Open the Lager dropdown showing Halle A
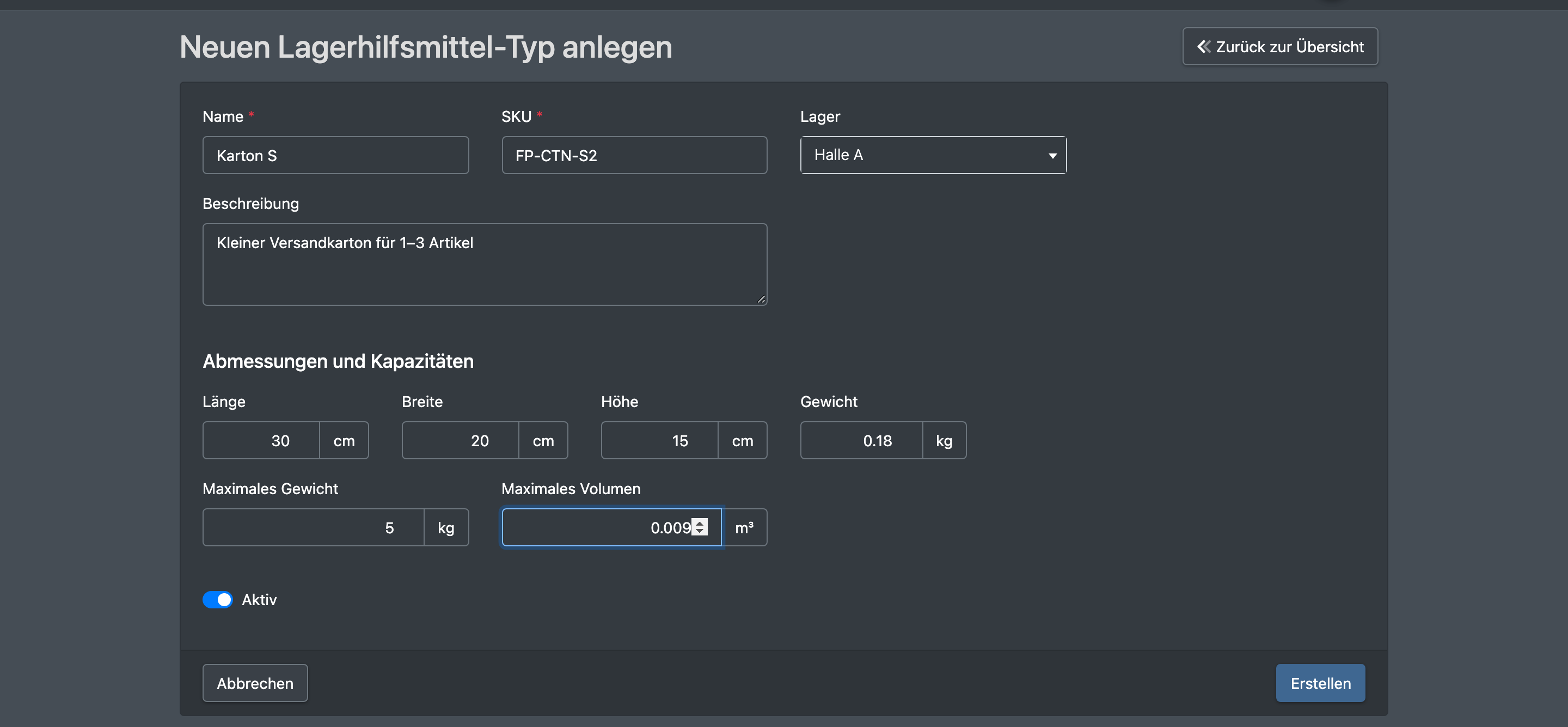Screen dimensions: 1568x727 [x=933, y=155]
